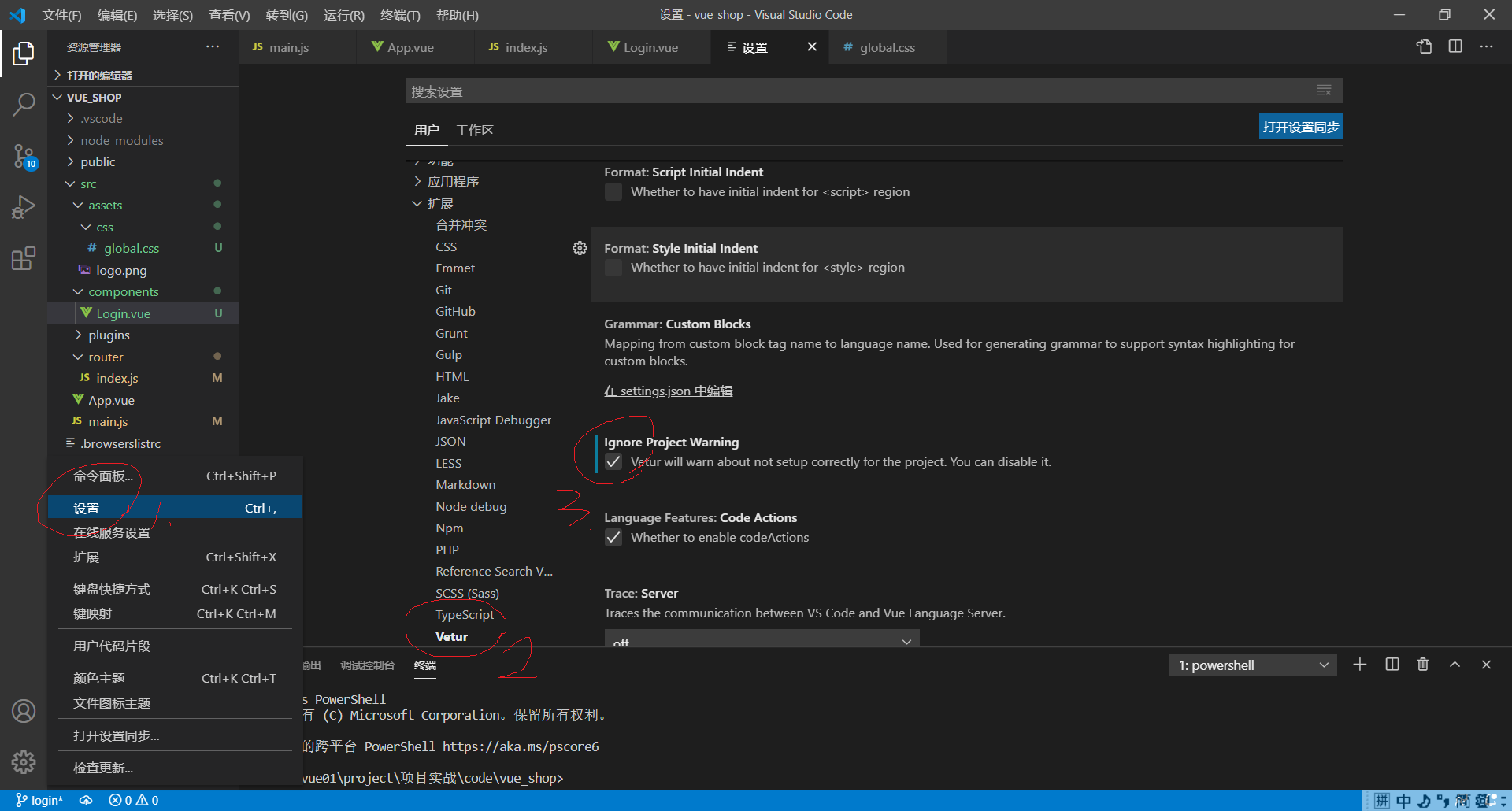Kill the terminal with the trash icon

coord(1422,665)
